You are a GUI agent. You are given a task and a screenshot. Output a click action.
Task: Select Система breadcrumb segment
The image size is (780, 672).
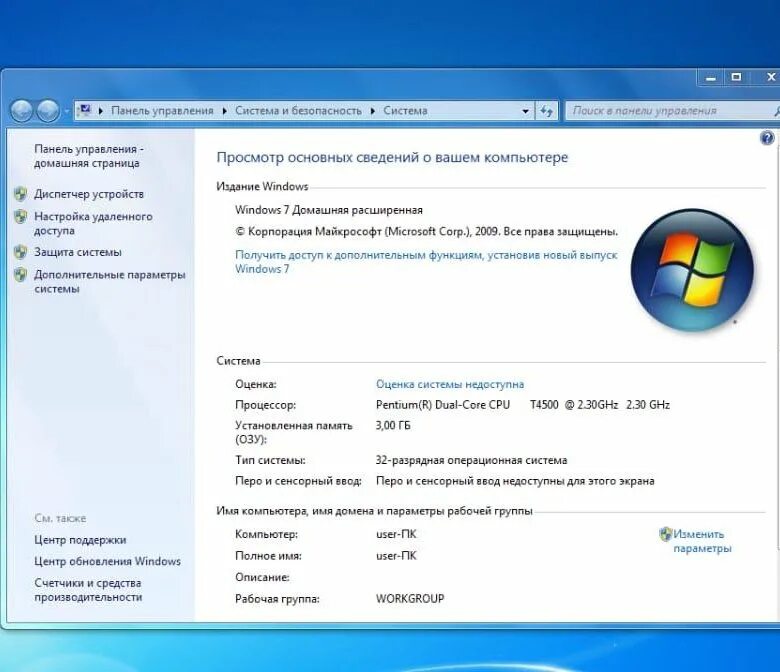click(405, 110)
